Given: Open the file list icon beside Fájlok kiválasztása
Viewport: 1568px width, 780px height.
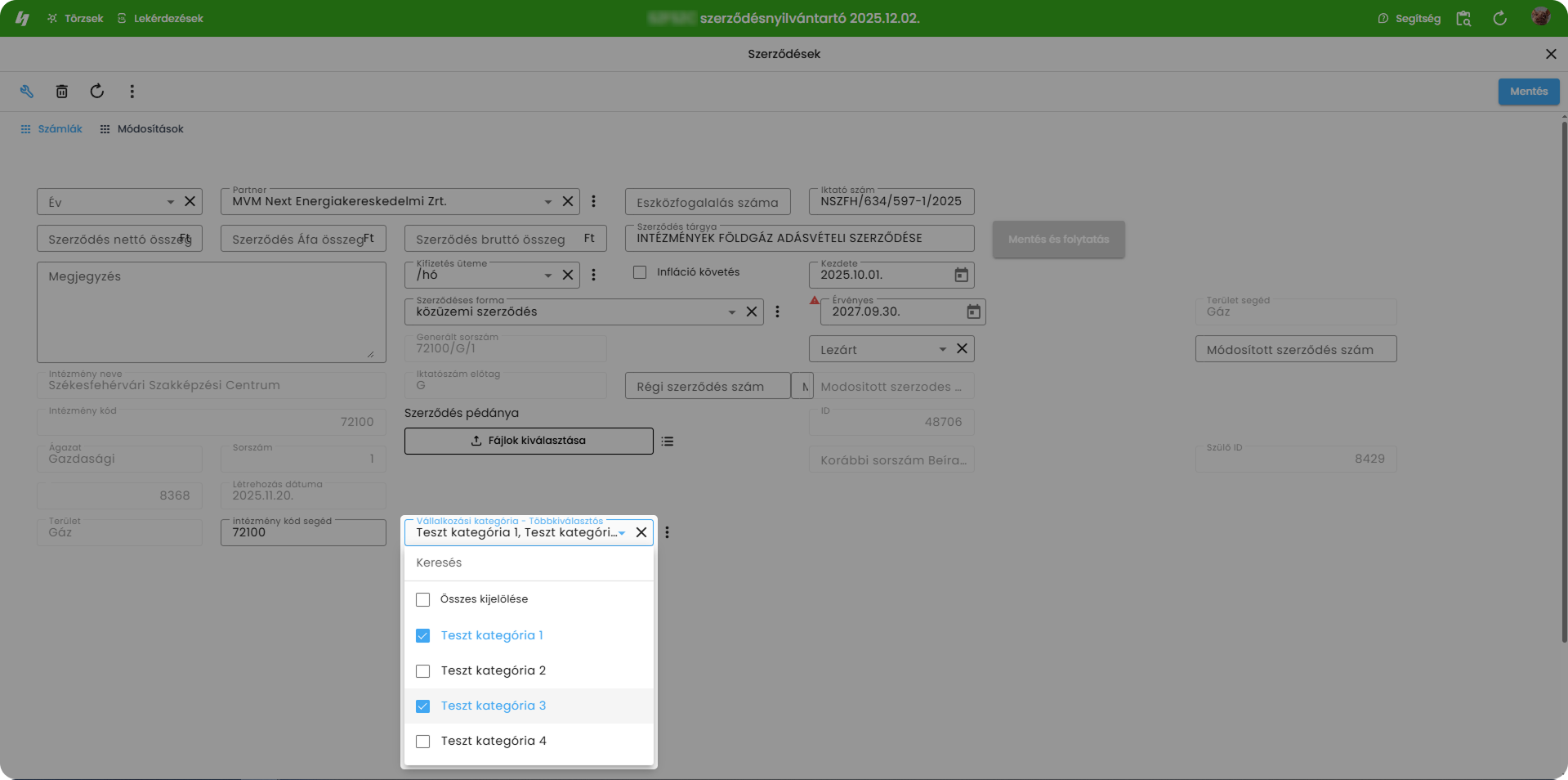Looking at the screenshot, I should [668, 442].
